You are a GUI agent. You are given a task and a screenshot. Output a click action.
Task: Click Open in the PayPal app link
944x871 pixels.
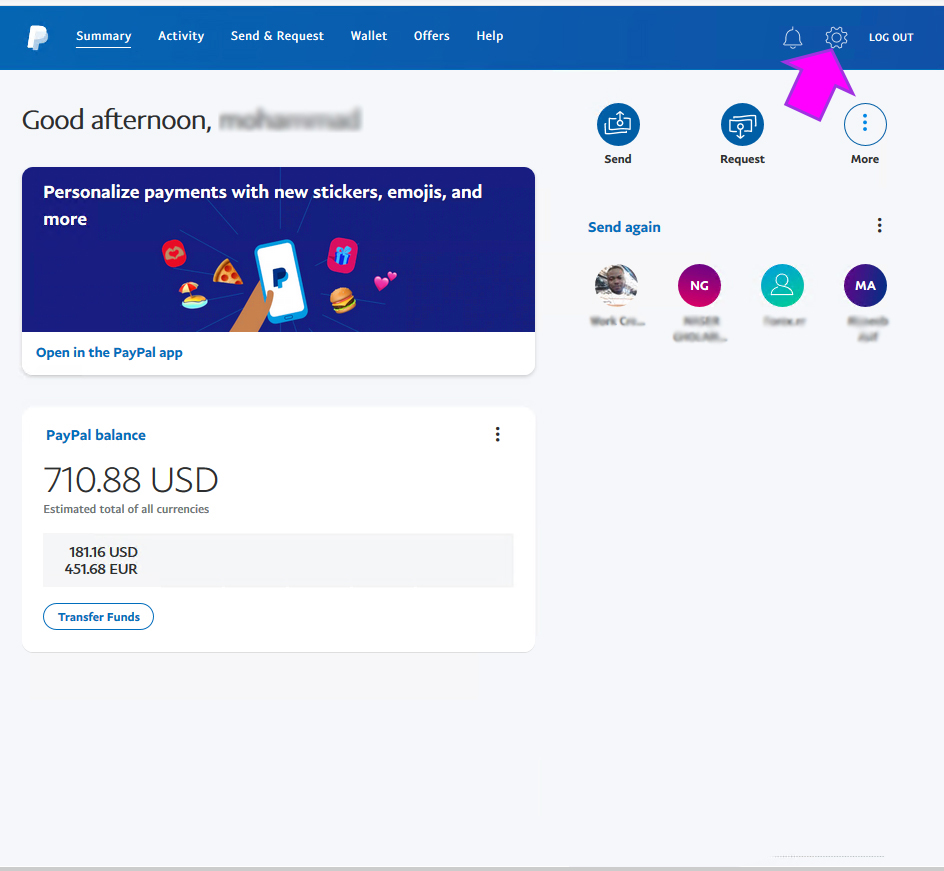[x=109, y=353]
